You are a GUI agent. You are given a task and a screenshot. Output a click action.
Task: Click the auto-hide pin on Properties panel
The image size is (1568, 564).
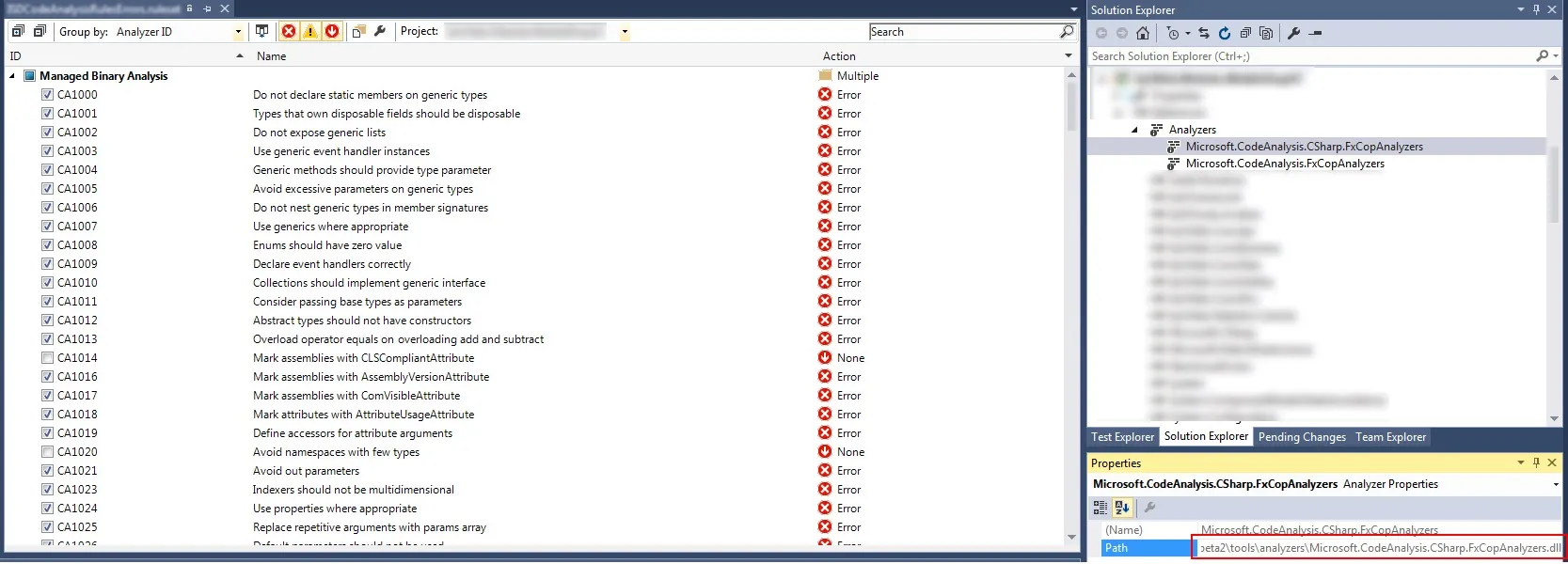(1537, 462)
